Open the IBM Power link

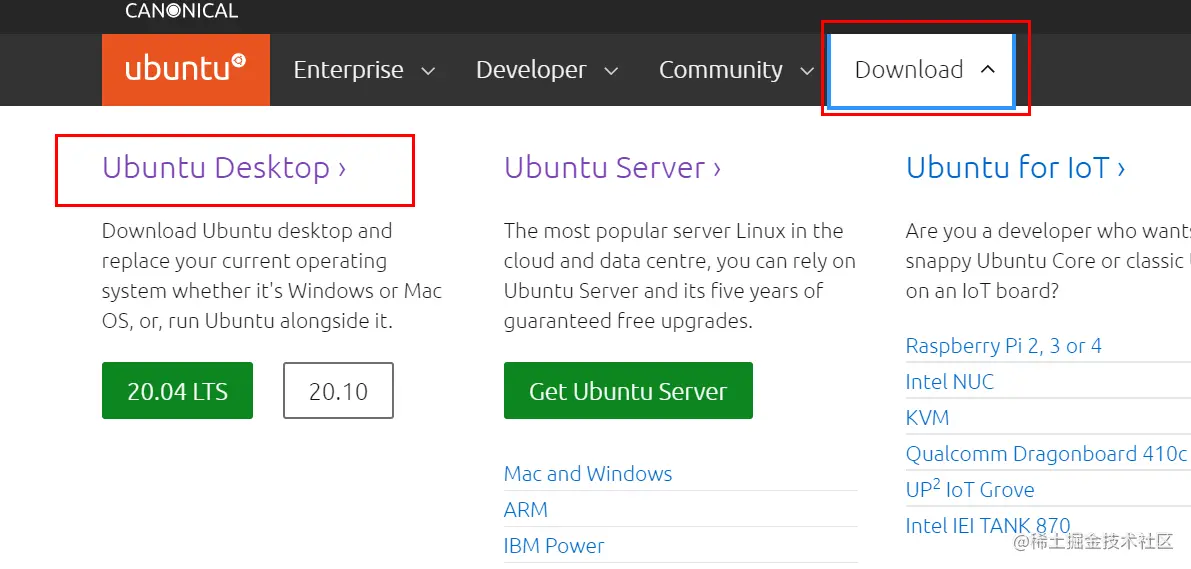[x=554, y=546]
